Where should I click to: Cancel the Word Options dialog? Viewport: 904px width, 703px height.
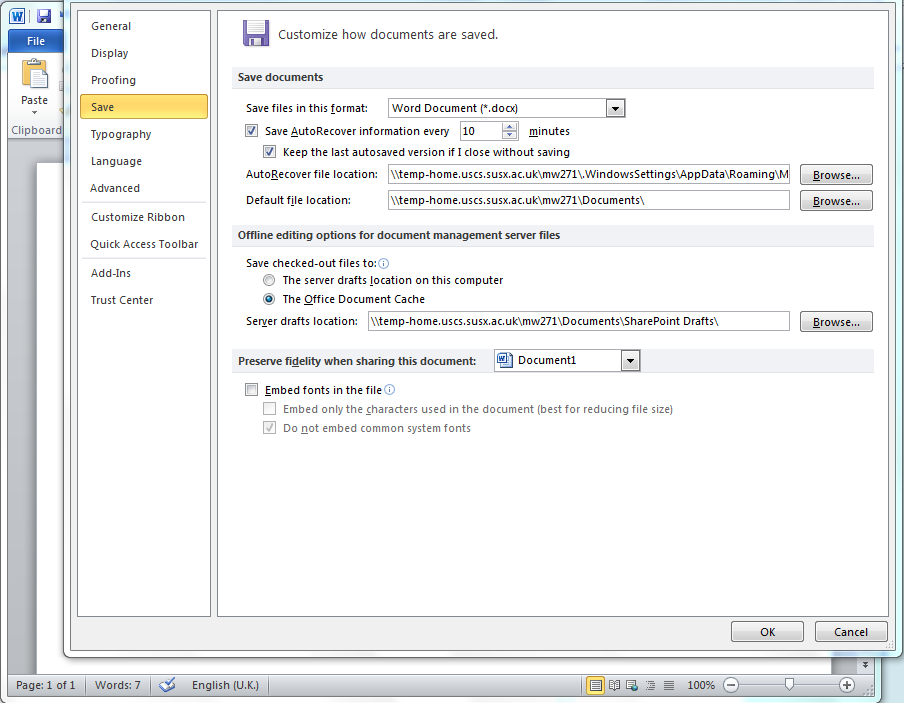point(851,632)
